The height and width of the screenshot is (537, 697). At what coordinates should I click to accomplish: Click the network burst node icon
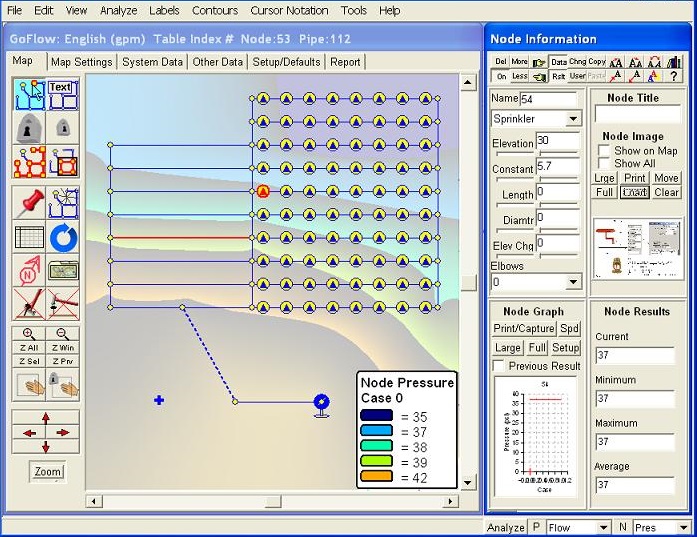pos(63,203)
